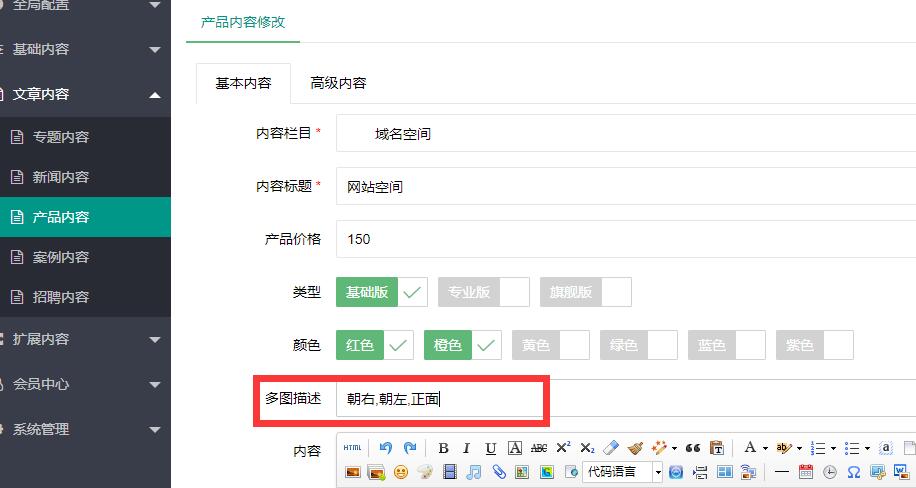The height and width of the screenshot is (488, 916).
Task: Expand the 基础内容 sidebar menu
Action: (85, 49)
